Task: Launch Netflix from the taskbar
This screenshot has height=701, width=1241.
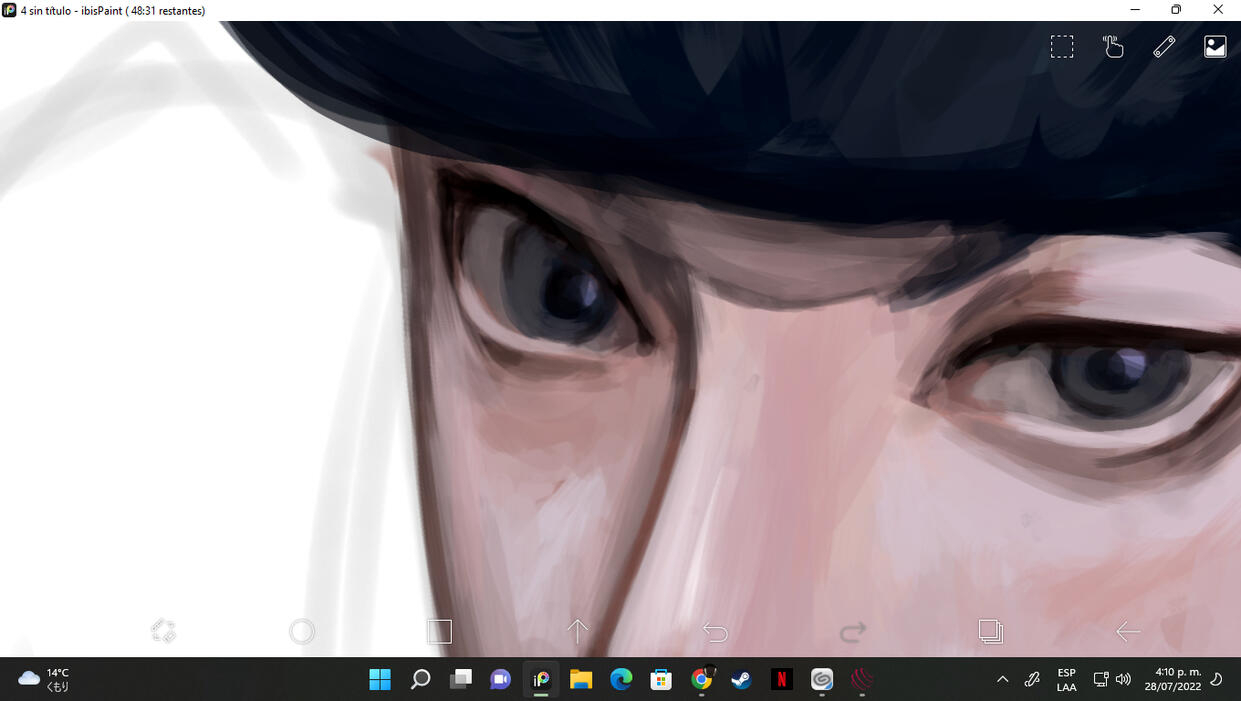Action: coord(781,680)
